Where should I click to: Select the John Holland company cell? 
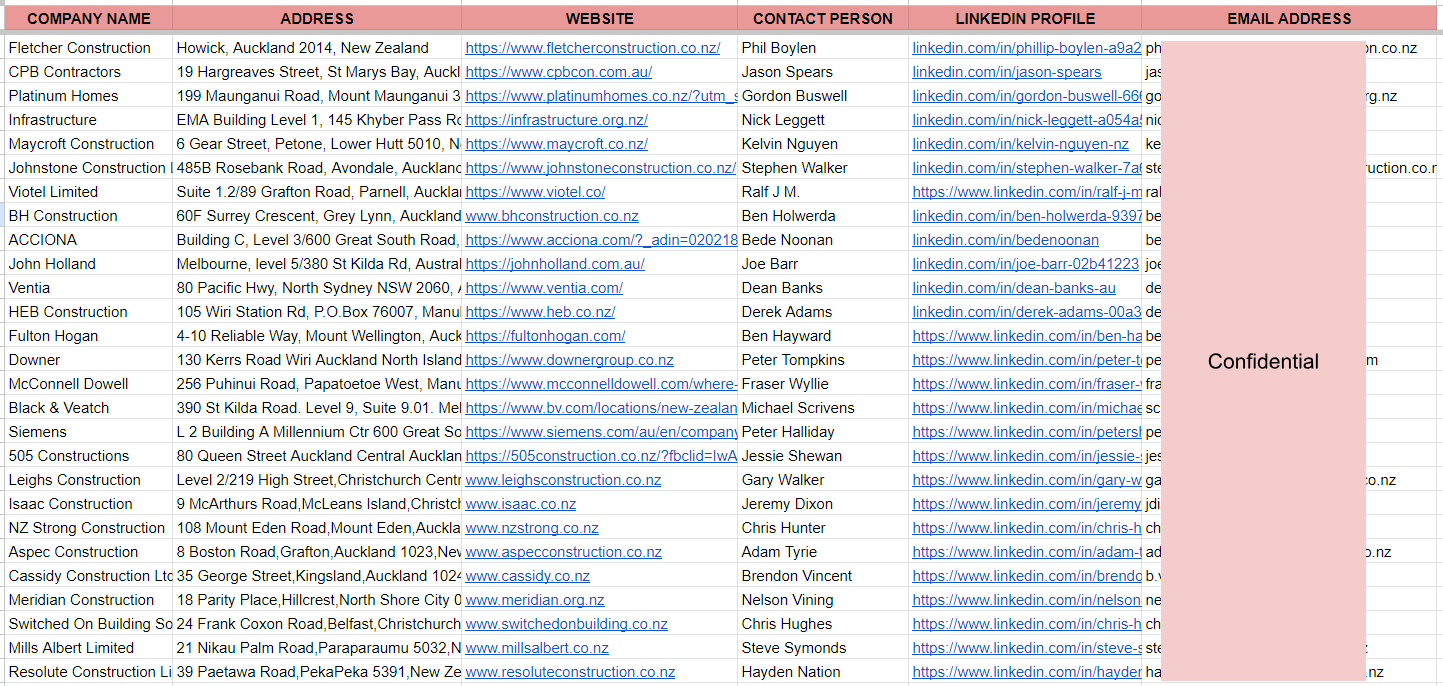pos(87,264)
